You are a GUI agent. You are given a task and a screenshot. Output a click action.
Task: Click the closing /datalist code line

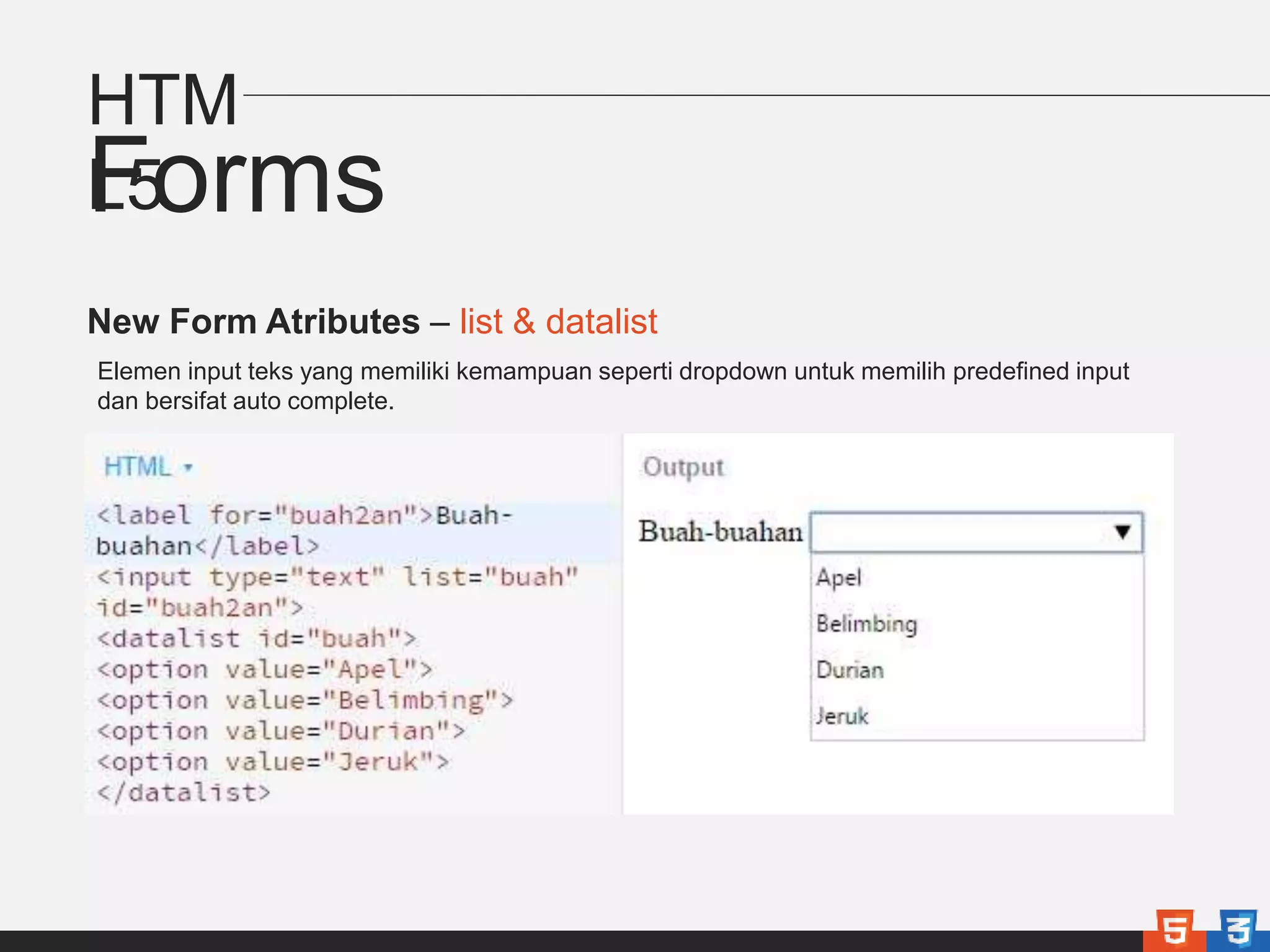(184, 793)
